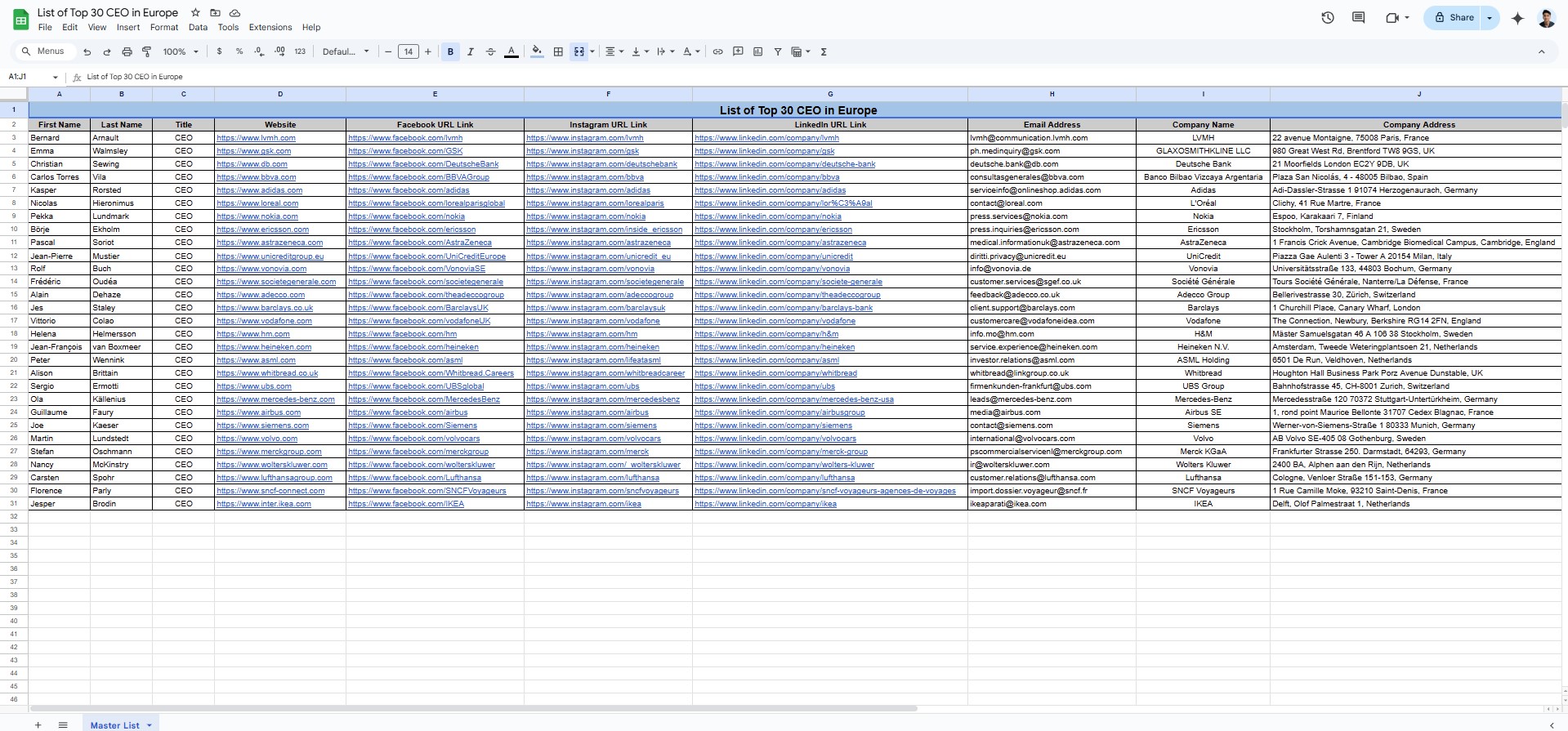Undo the last action
Screen dimensions: 1568x731
pos(87,51)
